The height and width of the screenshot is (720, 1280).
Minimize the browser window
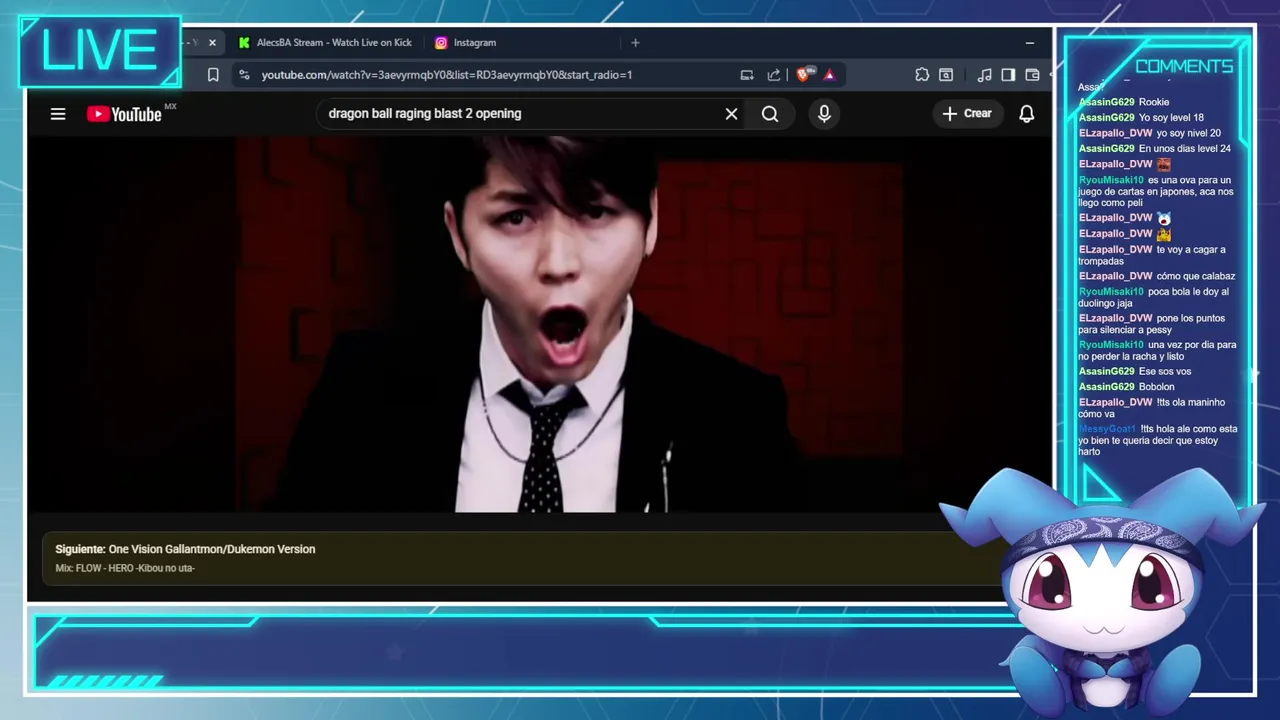point(1030,43)
